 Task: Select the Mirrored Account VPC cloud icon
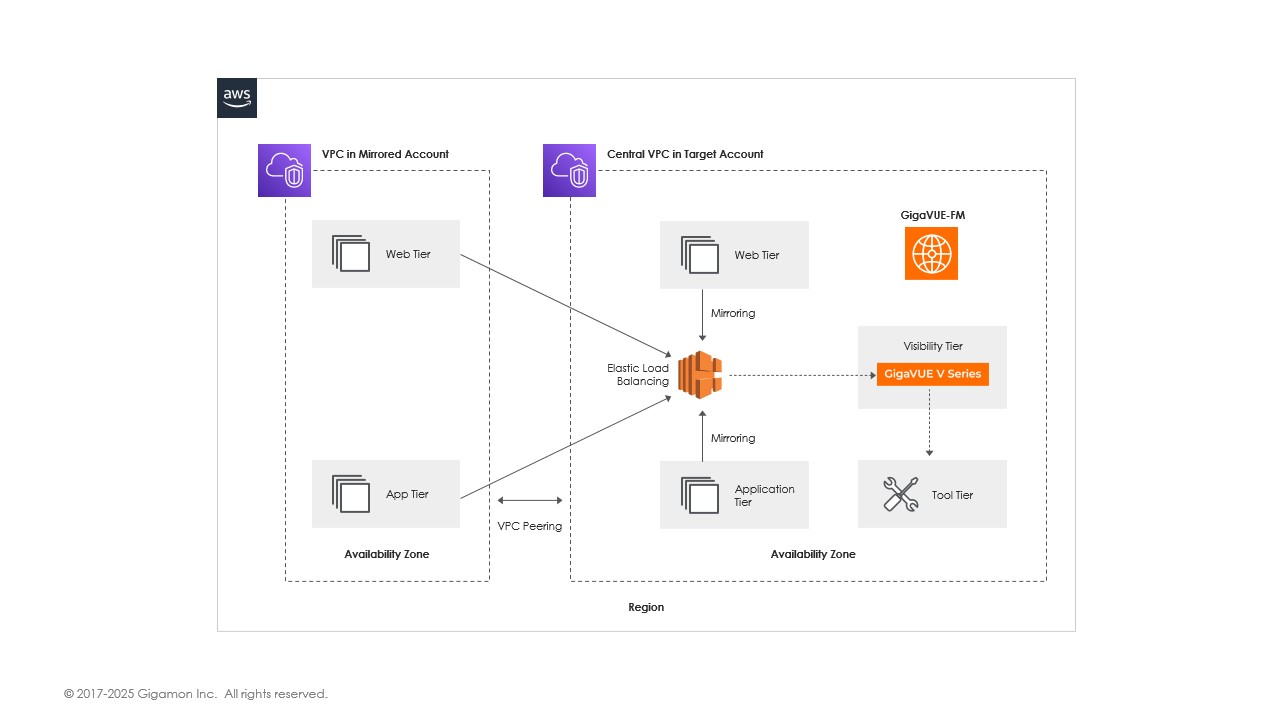[284, 170]
